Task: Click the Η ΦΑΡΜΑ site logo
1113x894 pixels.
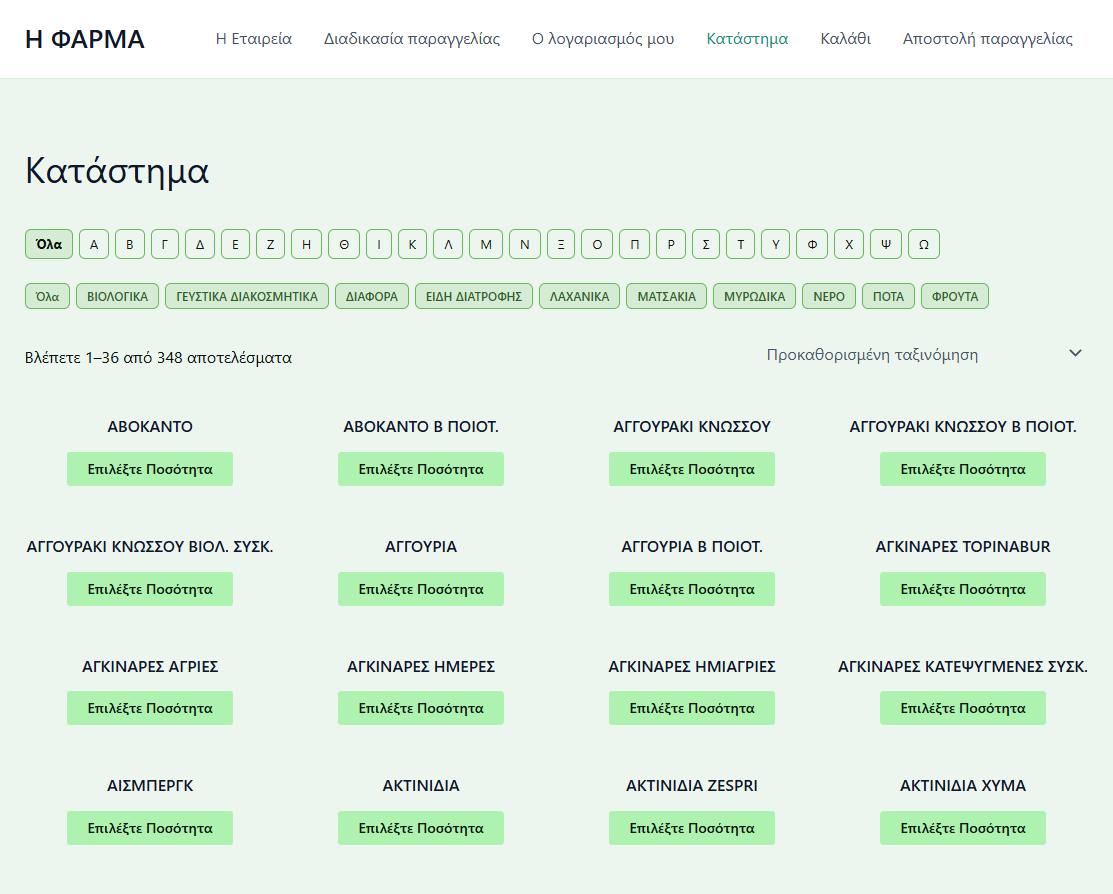Action: pos(85,39)
